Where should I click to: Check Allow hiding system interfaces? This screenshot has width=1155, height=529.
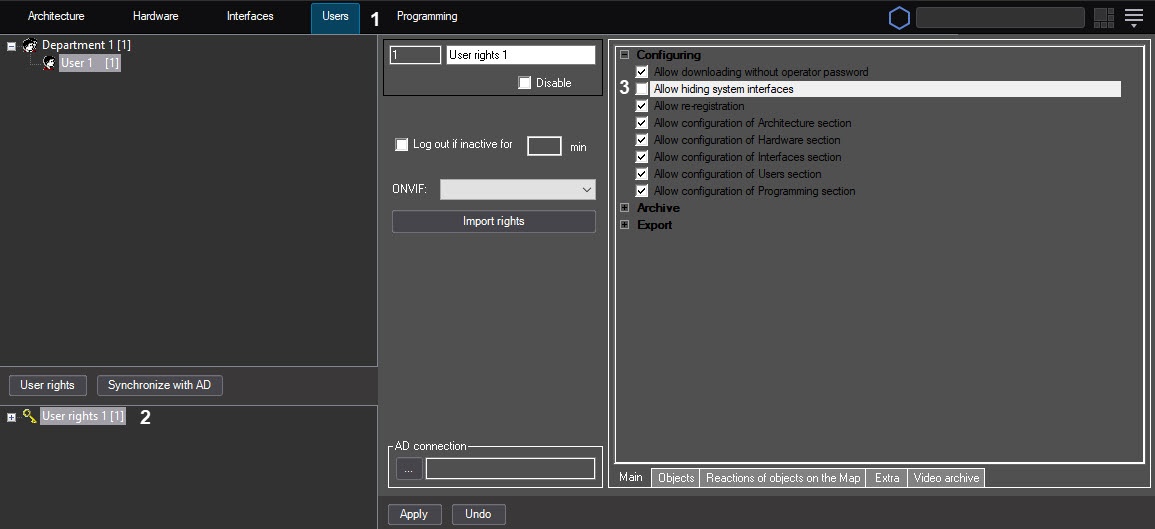pyautogui.click(x=642, y=90)
